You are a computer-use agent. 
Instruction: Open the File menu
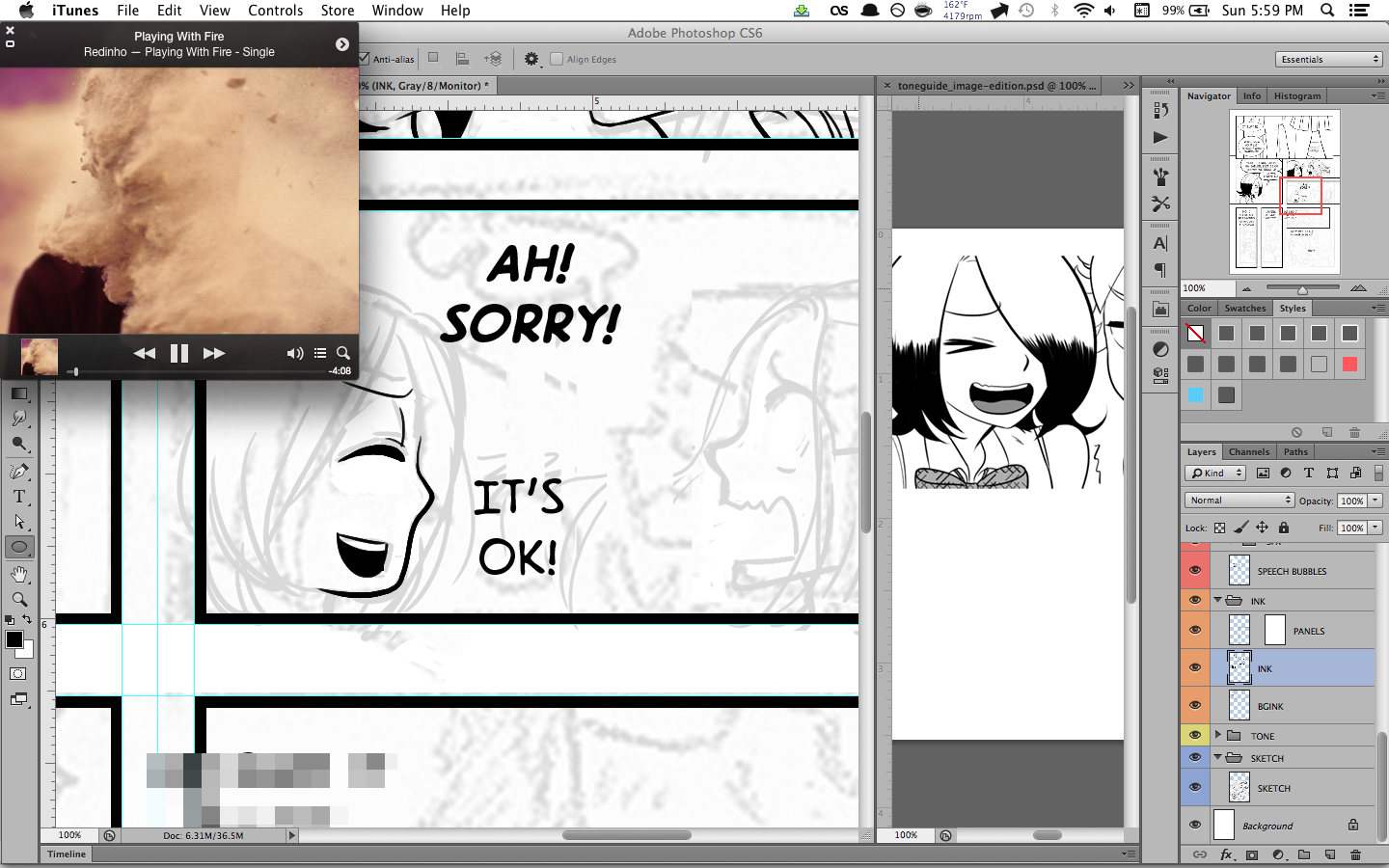click(x=128, y=11)
